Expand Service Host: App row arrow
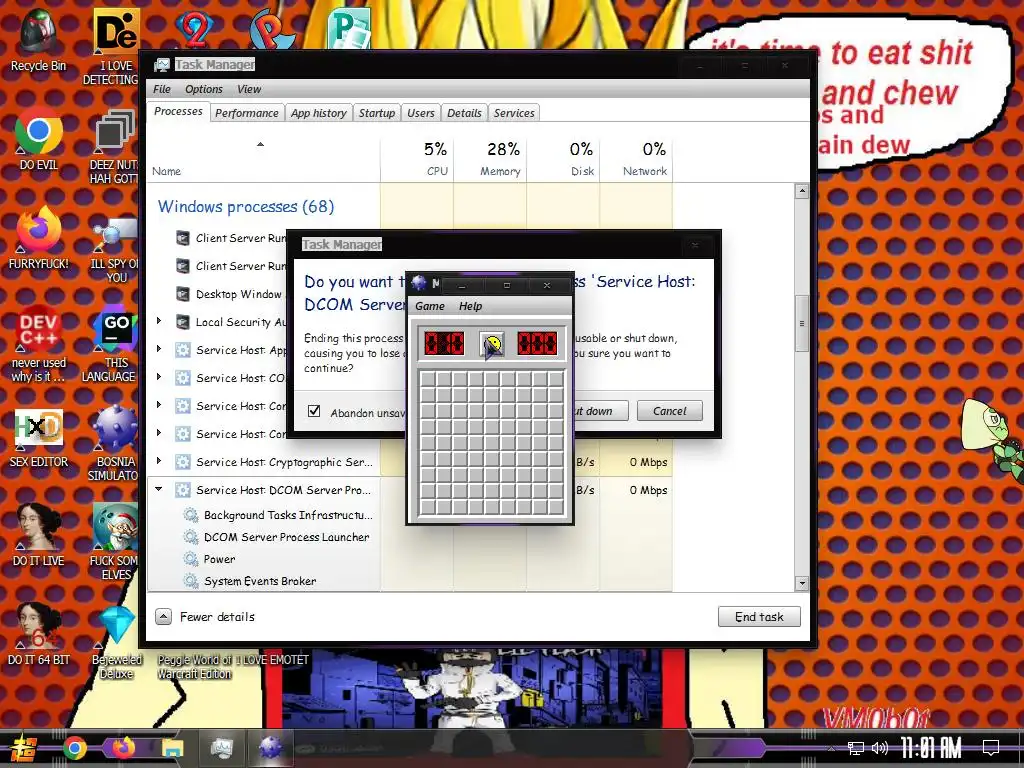Screen dimensions: 1024x768 point(159,349)
